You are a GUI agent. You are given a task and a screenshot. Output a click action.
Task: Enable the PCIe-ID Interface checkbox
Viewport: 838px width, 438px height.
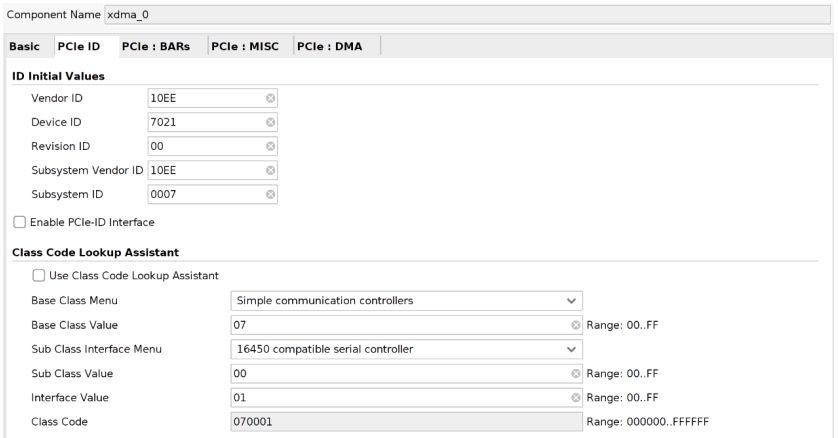[19, 222]
